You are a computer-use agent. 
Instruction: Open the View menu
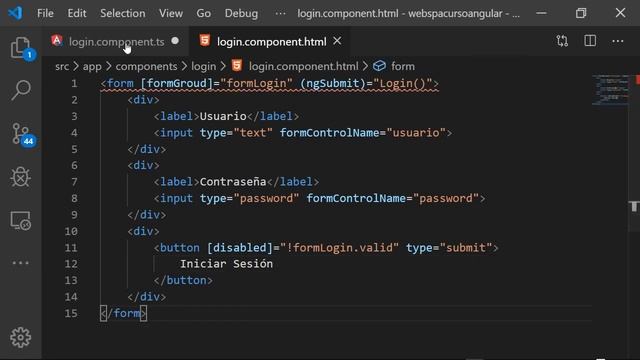171,13
